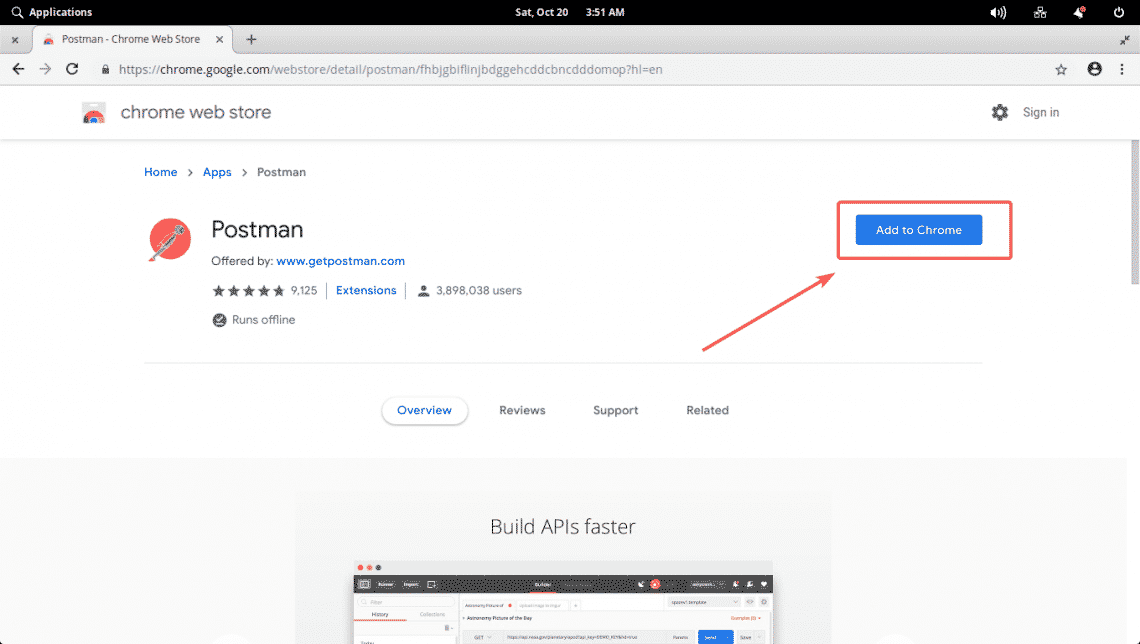Click the Chrome Web Store logo icon
Screen dimensions: 1140x644
click(x=94, y=113)
